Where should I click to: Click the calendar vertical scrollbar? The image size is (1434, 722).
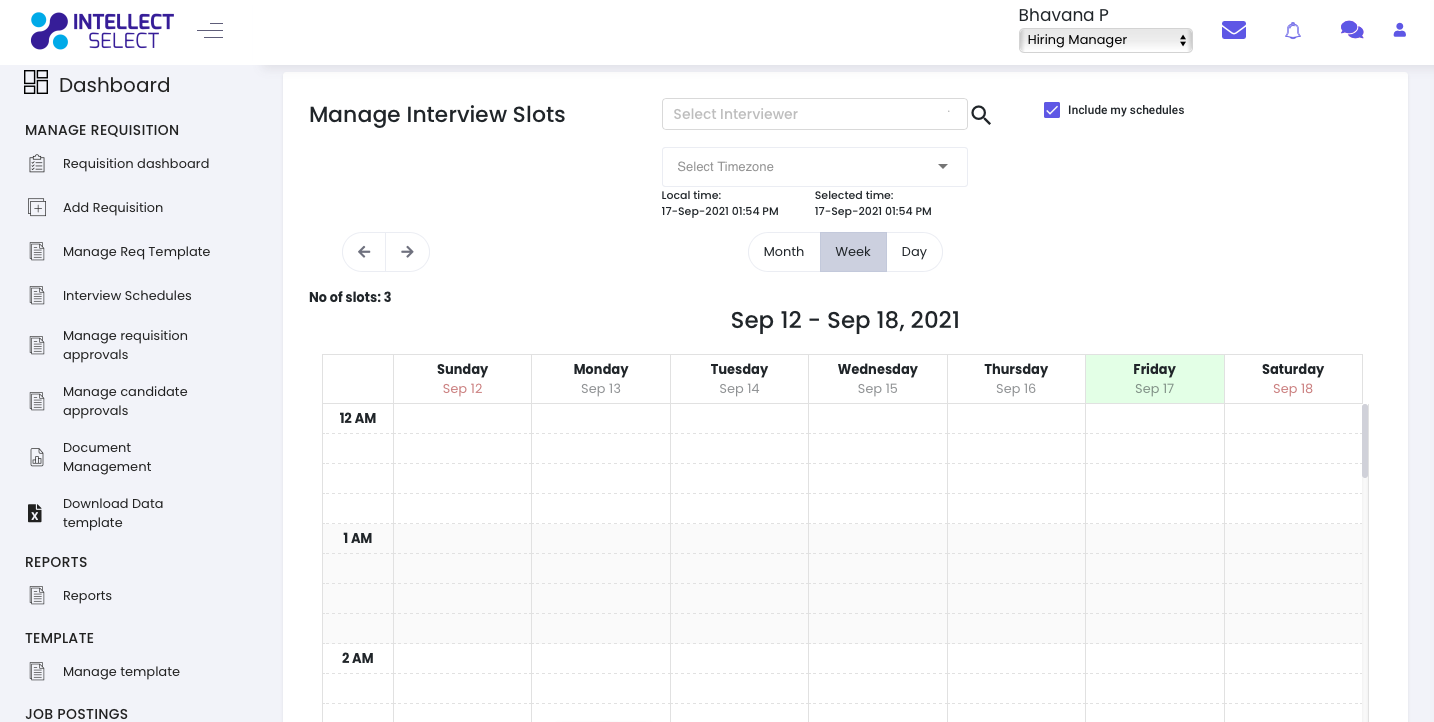click(x=1365, y=441)
